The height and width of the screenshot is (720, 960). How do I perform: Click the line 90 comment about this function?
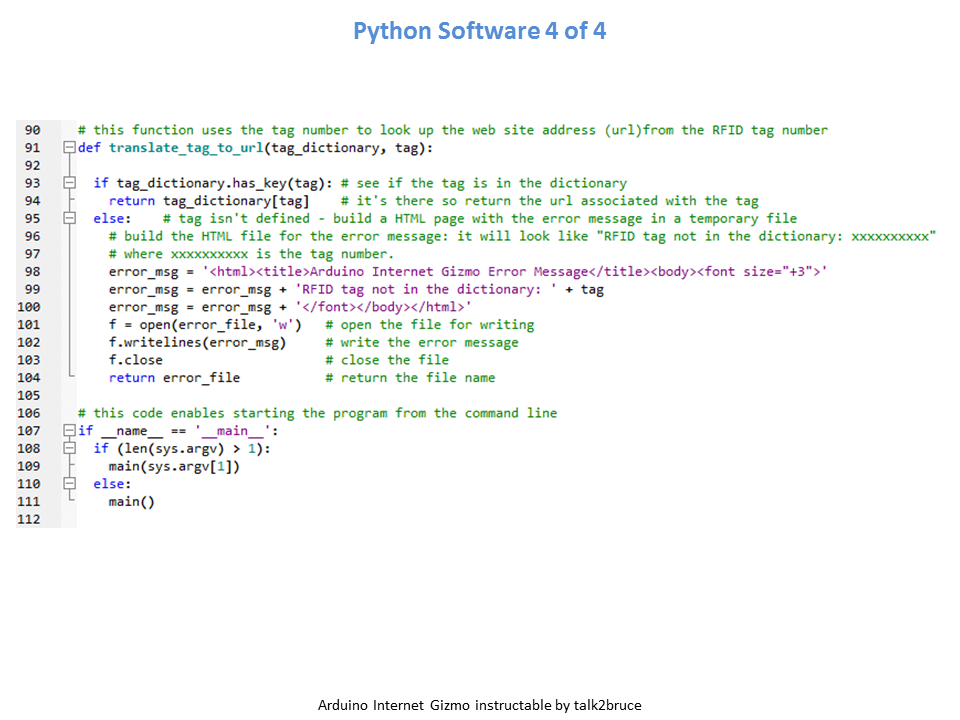452,130
